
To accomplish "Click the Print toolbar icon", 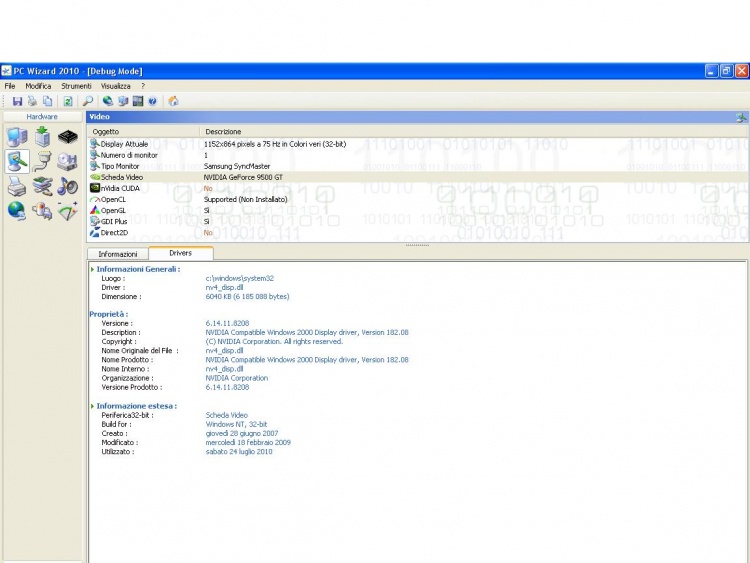I will pos(32,101).
